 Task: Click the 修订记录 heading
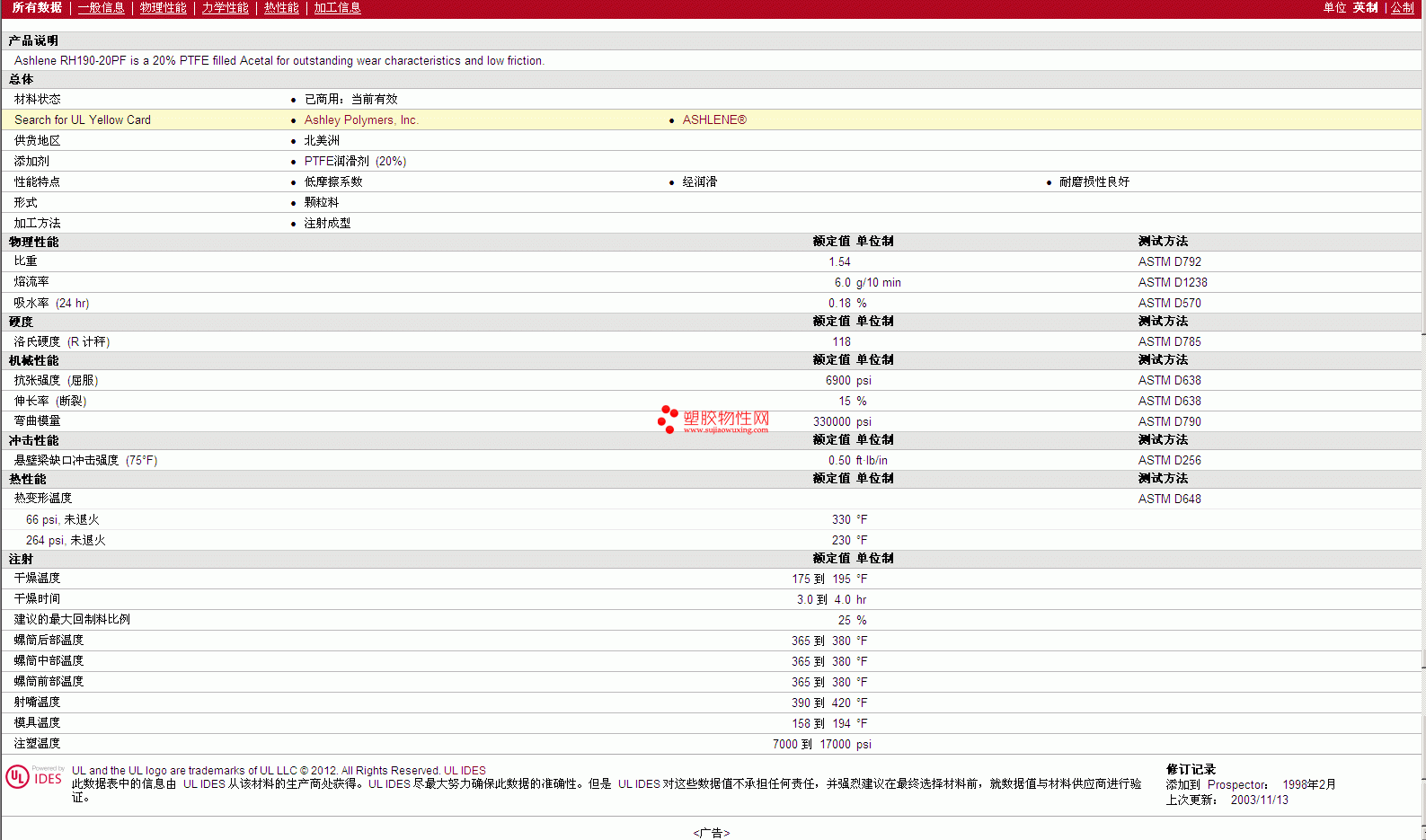click(1191, 770)
